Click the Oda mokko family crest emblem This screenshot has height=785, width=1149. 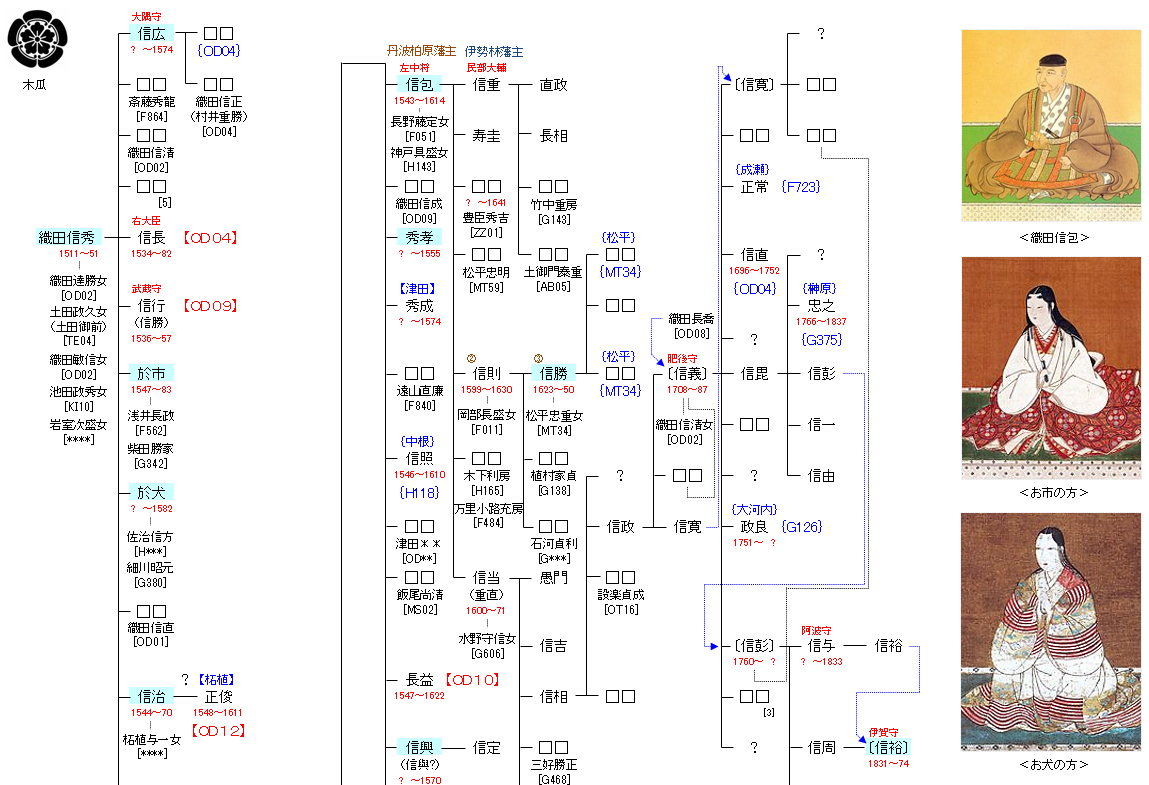(37, 40)
